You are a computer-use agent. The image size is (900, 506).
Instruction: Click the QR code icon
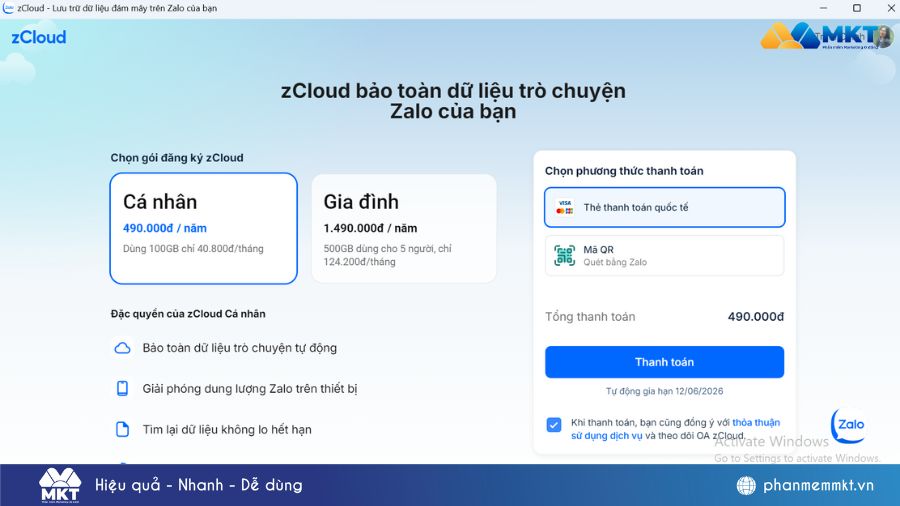(x=564, y=256)
